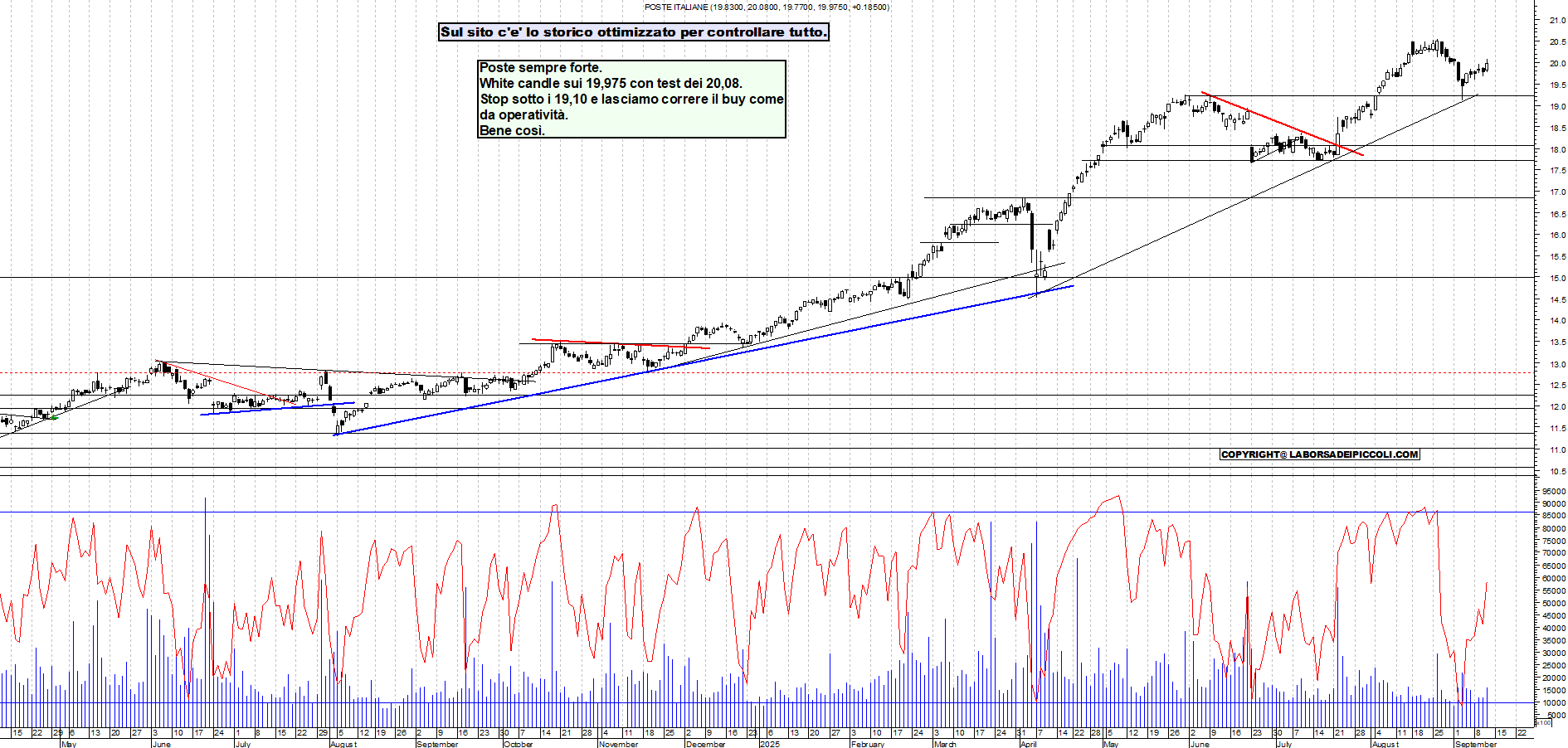Select the March month label on time axis
1568x748 pixels.
[x=945, y=744]
